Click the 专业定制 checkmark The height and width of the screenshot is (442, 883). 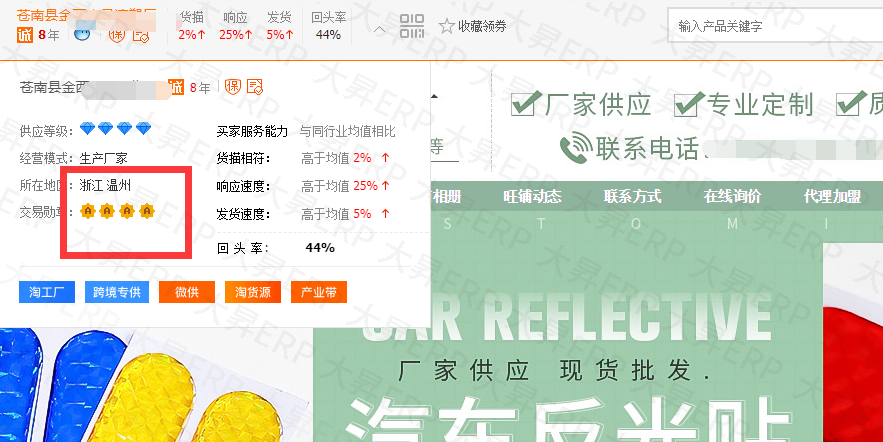click(x=689, y=103)
